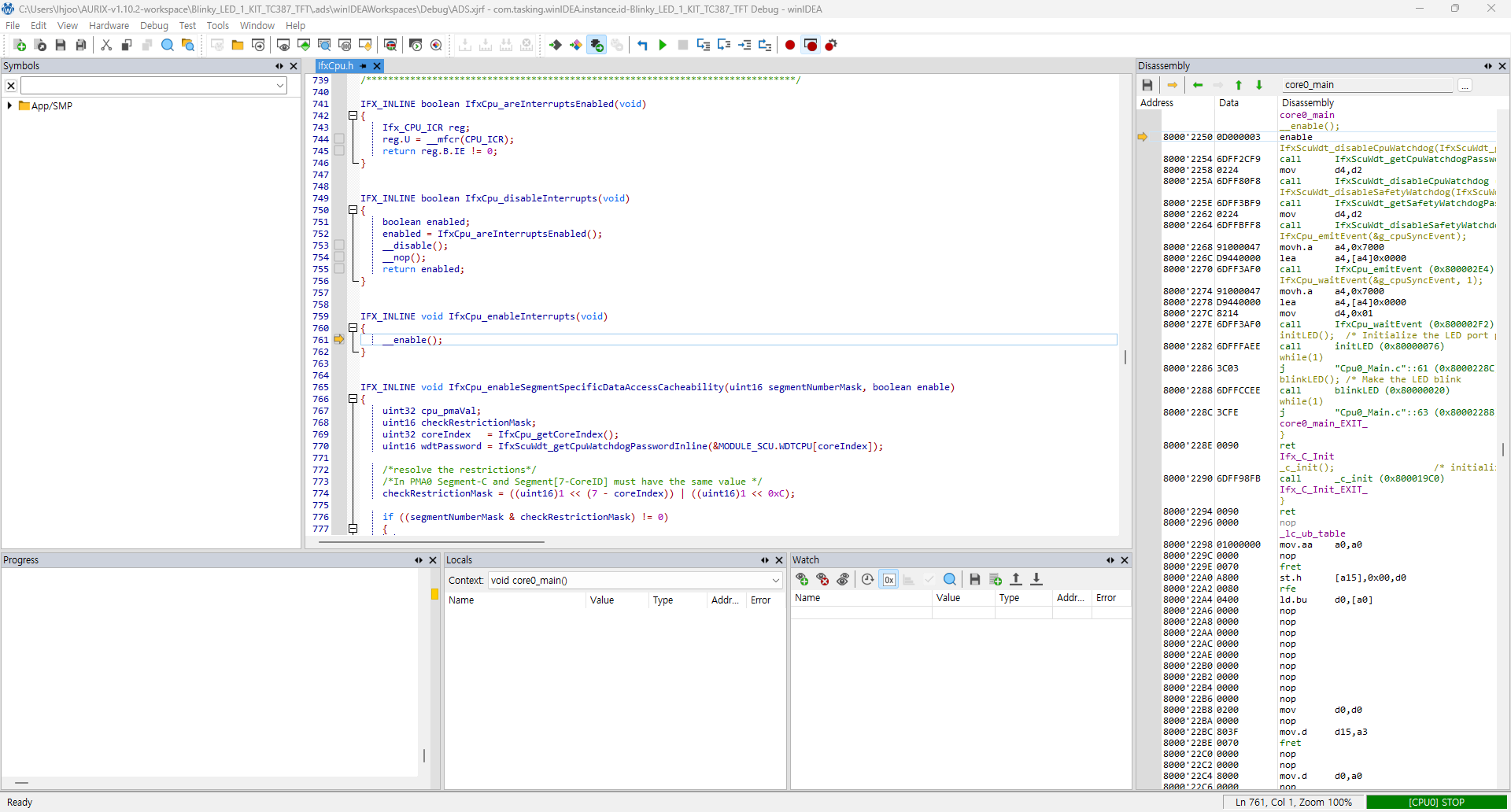Click the core0_main address input field

[x=1366, y=85]
